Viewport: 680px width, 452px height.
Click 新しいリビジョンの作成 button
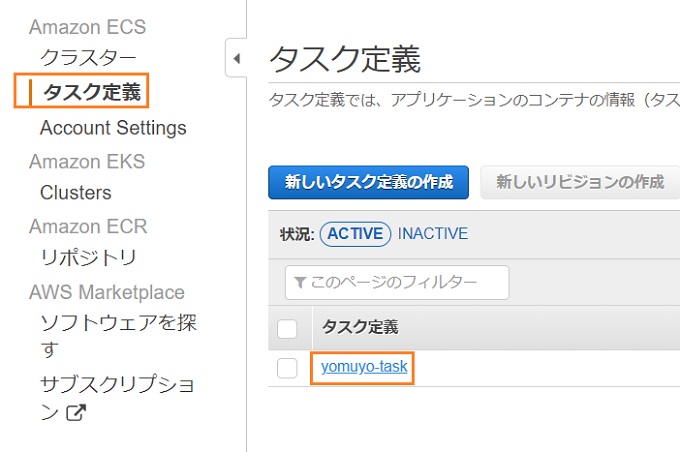click(580, 182)
